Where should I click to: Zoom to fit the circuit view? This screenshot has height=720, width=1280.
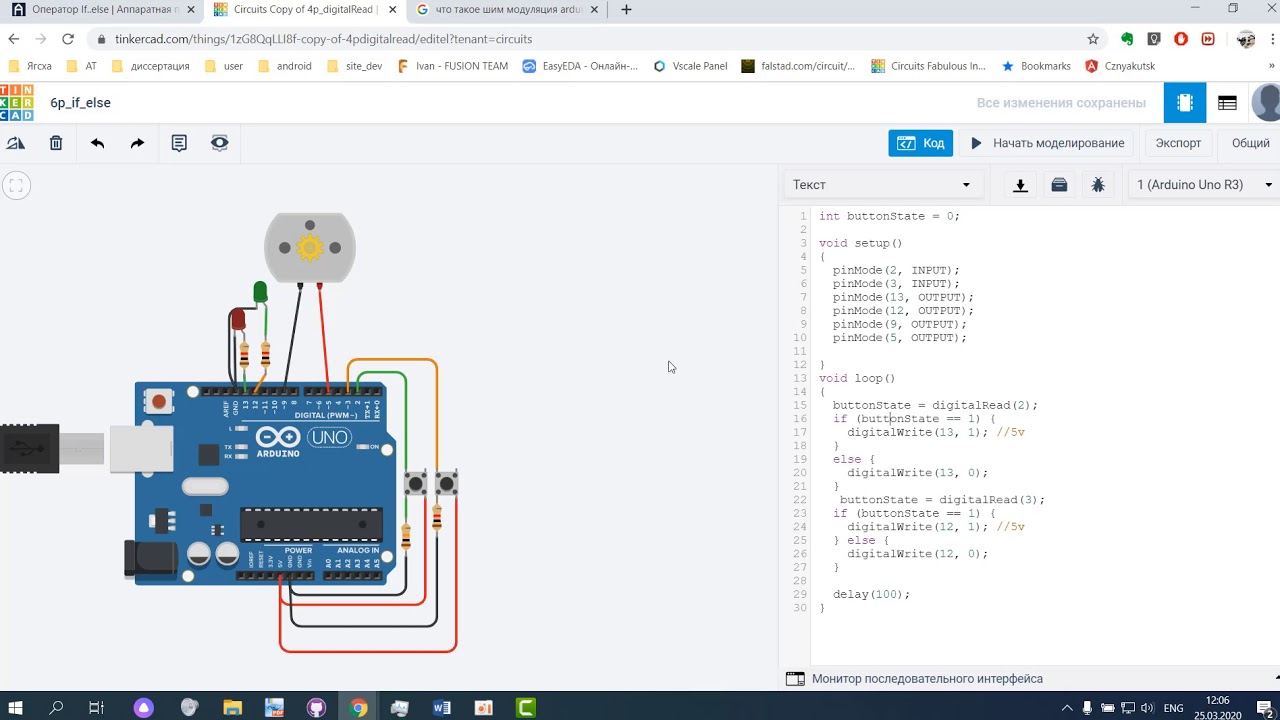pyautogui.click(x=16, y=185)
